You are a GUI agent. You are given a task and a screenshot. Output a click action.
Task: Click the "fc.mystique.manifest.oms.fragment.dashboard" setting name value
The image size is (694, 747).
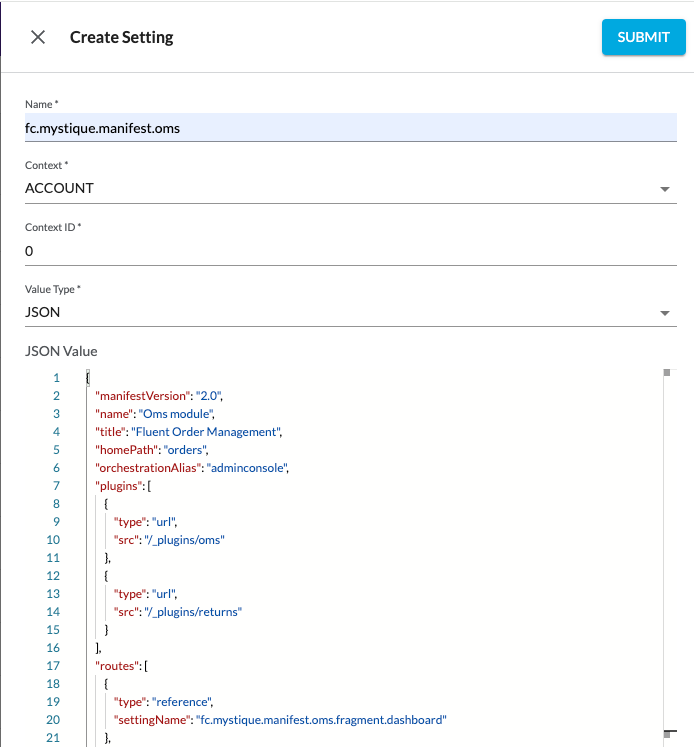[x=322, y=720]
